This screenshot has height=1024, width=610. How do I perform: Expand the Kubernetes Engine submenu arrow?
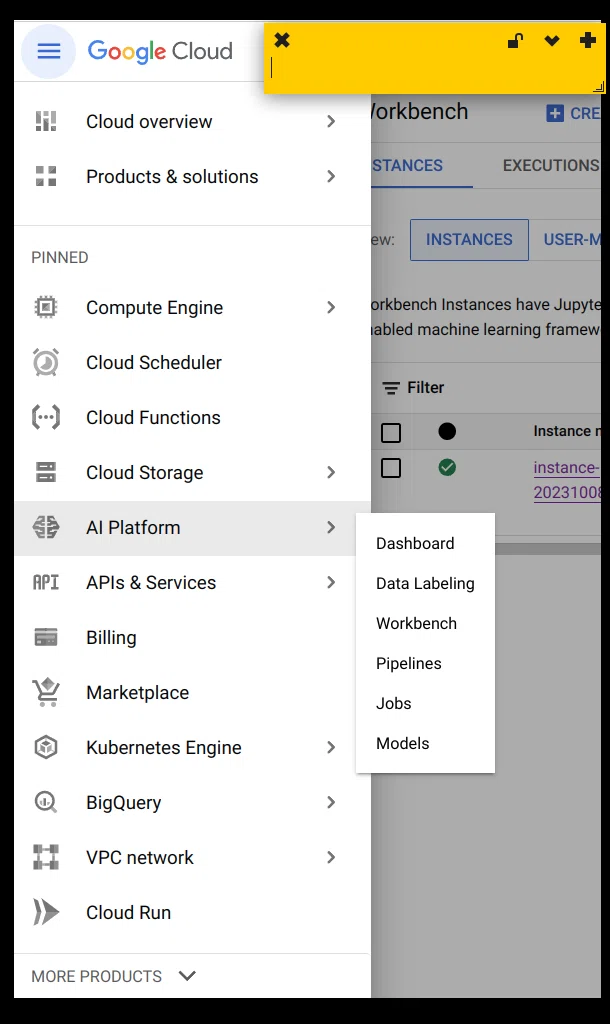pos(331,747)
